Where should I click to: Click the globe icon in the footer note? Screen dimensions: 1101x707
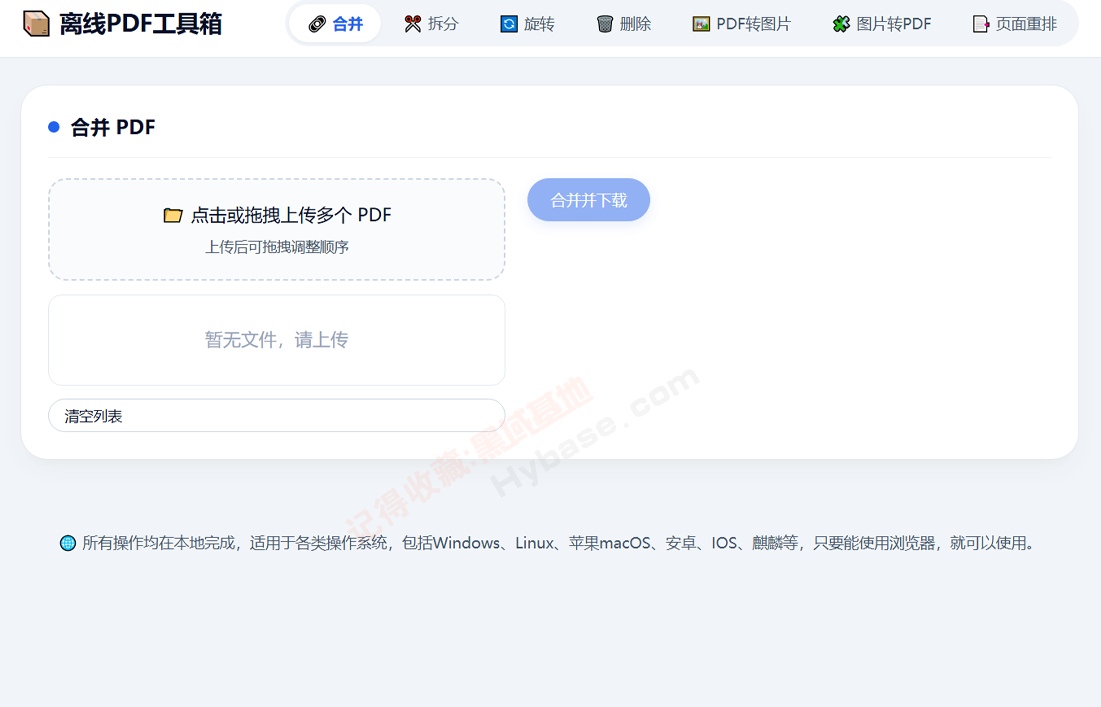tap(68, 543)
